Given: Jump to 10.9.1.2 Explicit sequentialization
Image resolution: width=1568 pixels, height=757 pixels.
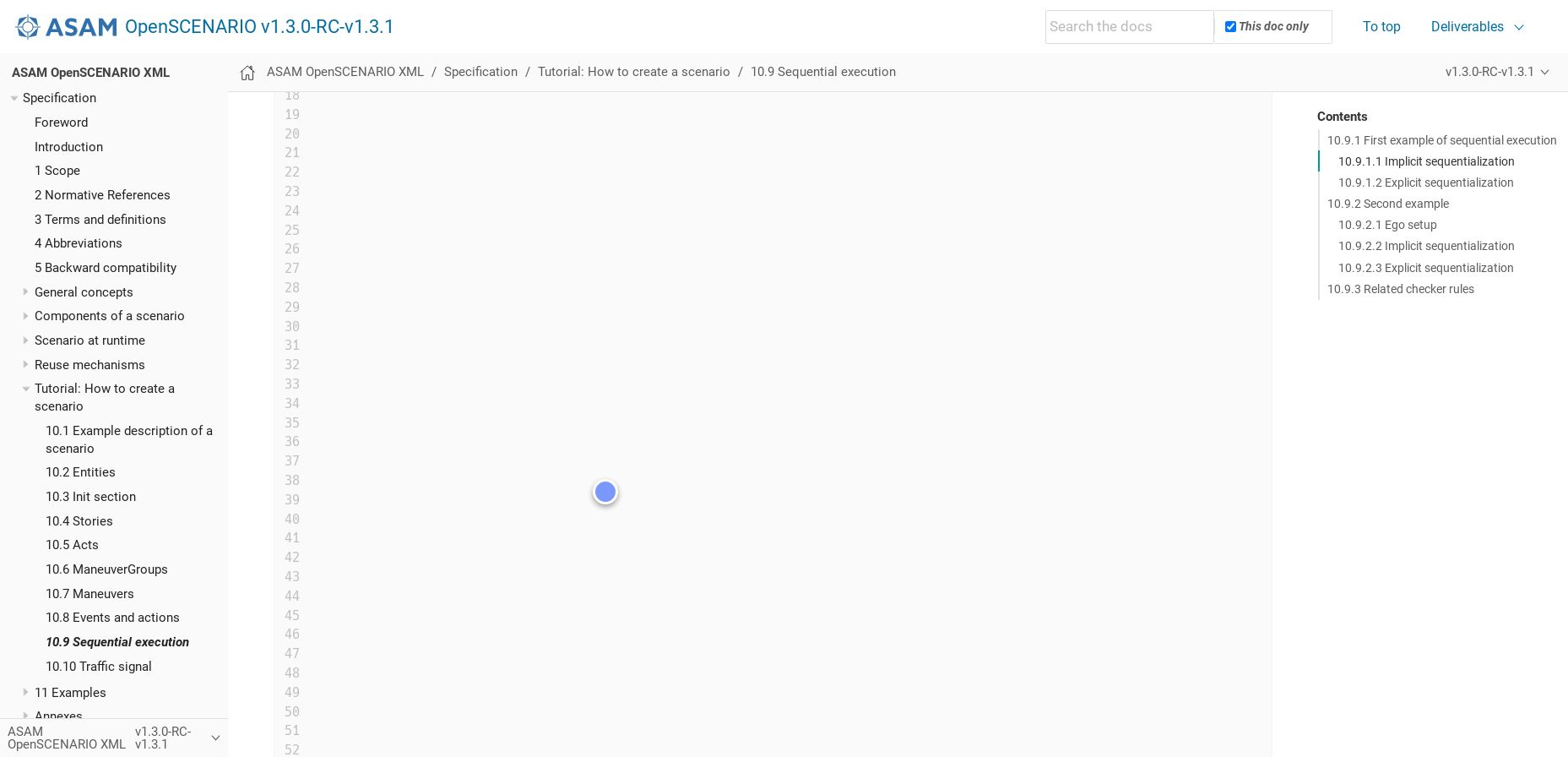Looking at the screenshot, I should [x=1425, y=182].
